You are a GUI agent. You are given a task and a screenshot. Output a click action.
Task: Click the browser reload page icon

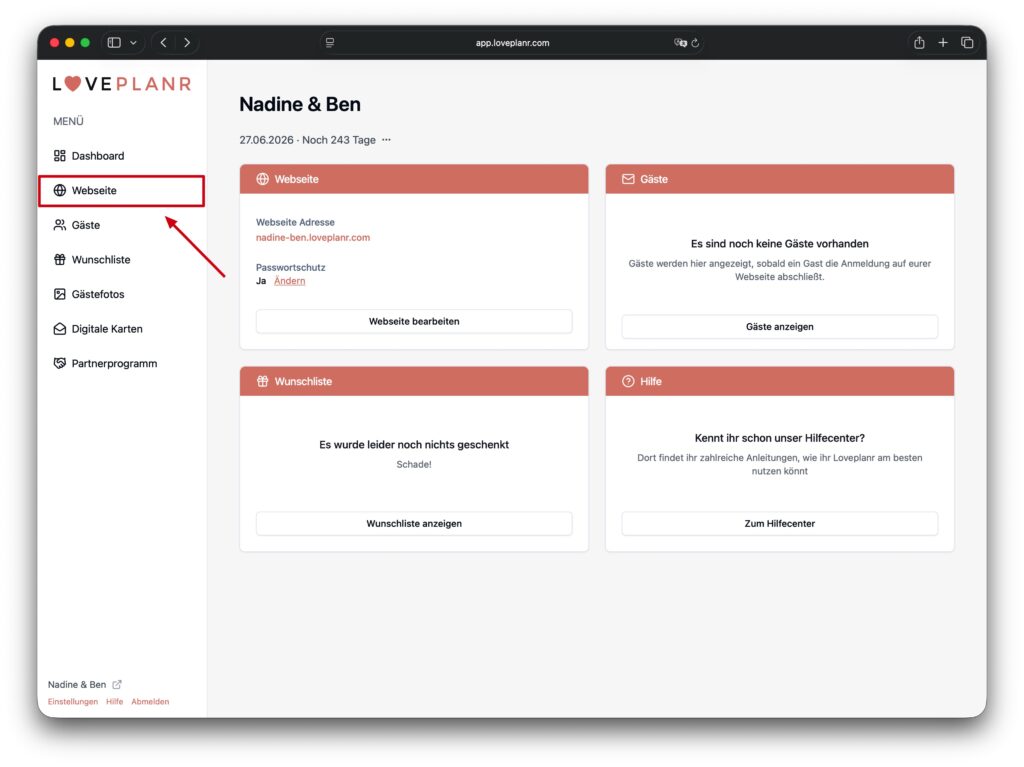(696, 43)
